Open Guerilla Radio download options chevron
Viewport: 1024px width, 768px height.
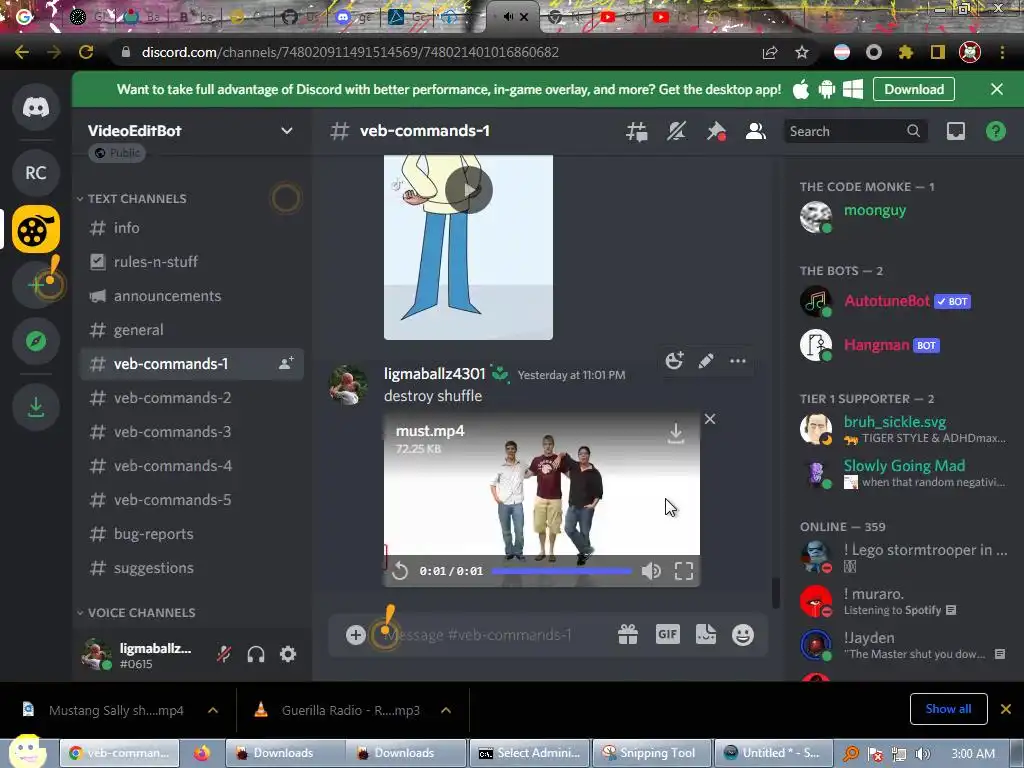coord(446,710)
